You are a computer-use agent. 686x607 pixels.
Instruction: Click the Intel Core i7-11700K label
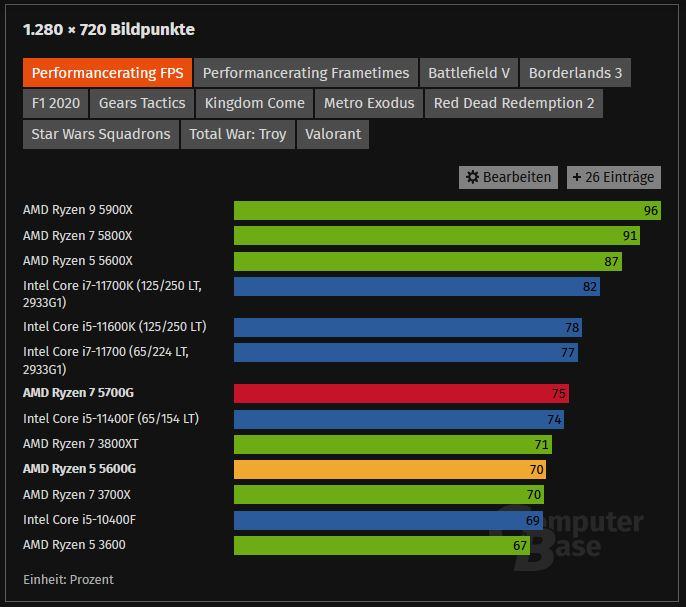[112, 294]
